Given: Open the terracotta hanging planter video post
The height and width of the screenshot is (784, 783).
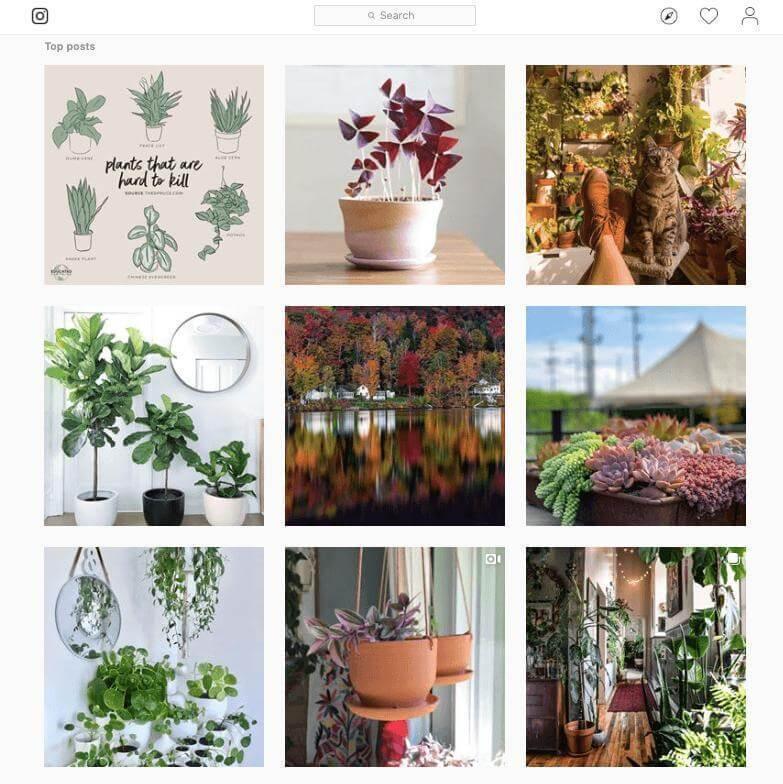Looking at the screenshot, I should [394, 657].
